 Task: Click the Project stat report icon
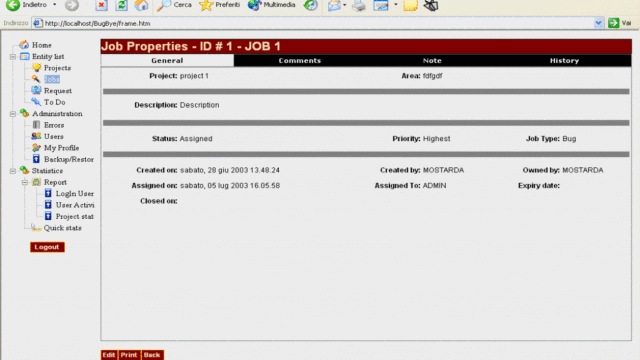(x=48, y=216)
